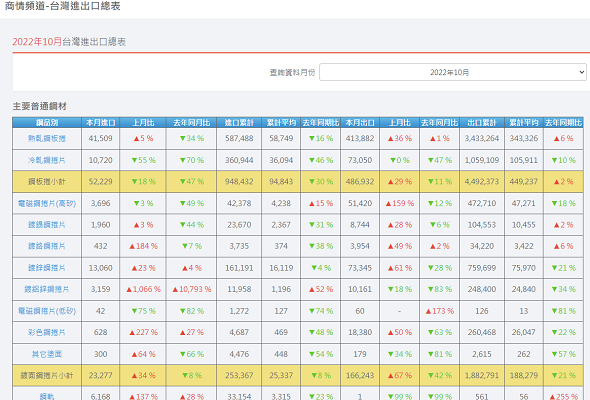Click the 出口累計 column header
The width and height of the screenshot is (590, 400).
[x=482, y=123]
